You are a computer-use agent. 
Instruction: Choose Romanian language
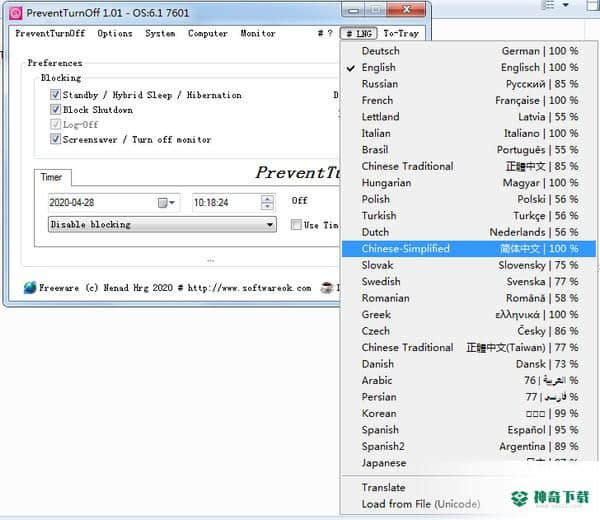click(468, 298)
